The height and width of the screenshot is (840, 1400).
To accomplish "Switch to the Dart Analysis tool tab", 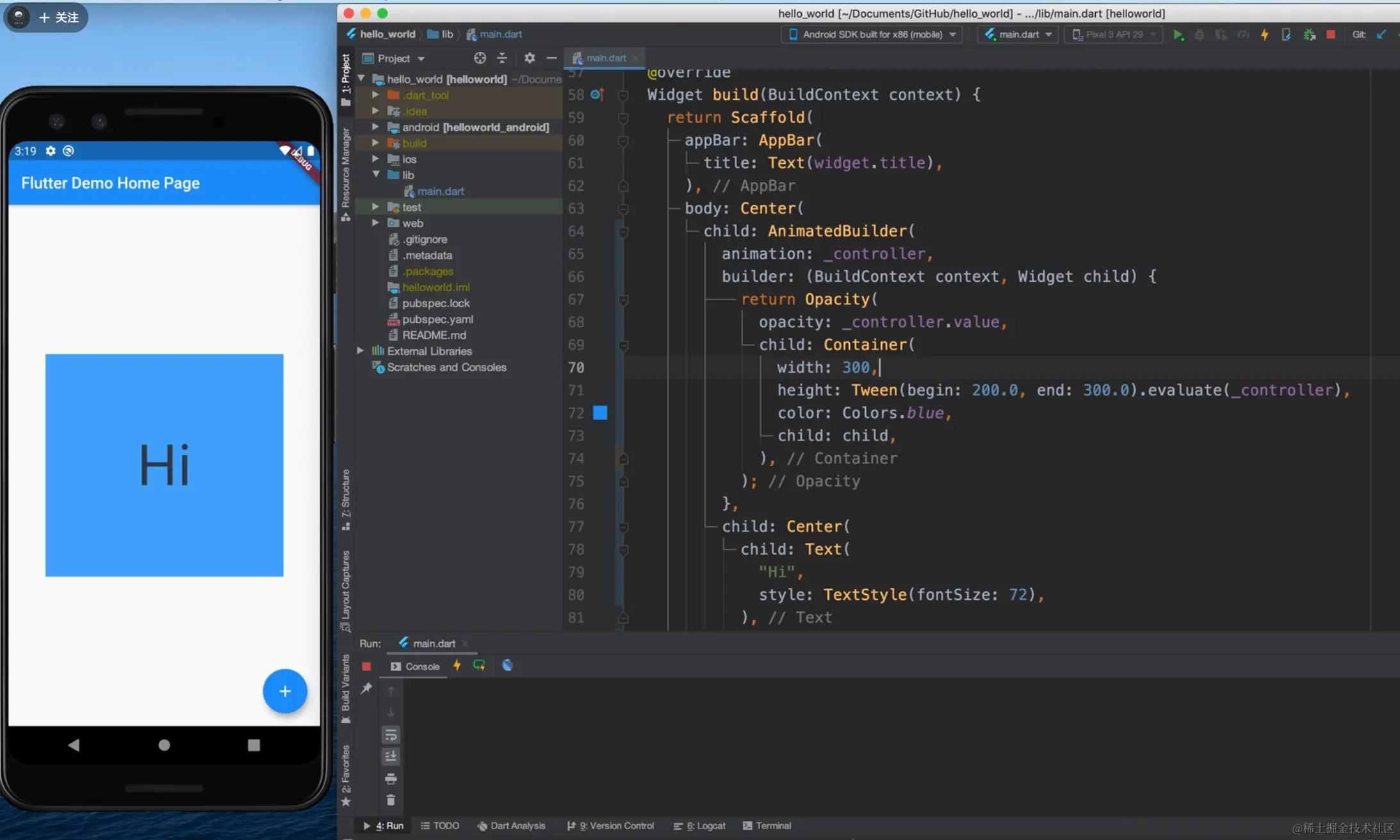I will coord(512,826).
